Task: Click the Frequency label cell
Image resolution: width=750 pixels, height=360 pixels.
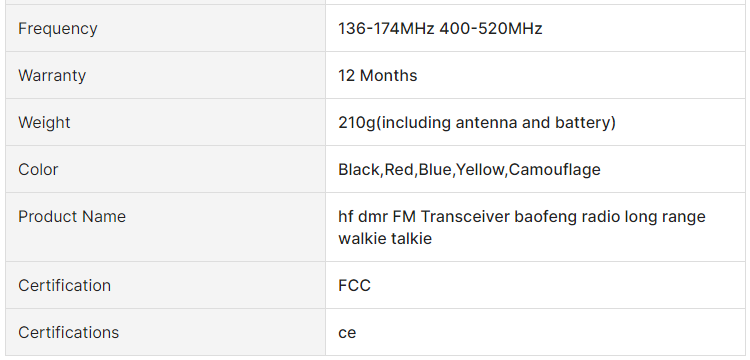Action: tap(165, 28)
